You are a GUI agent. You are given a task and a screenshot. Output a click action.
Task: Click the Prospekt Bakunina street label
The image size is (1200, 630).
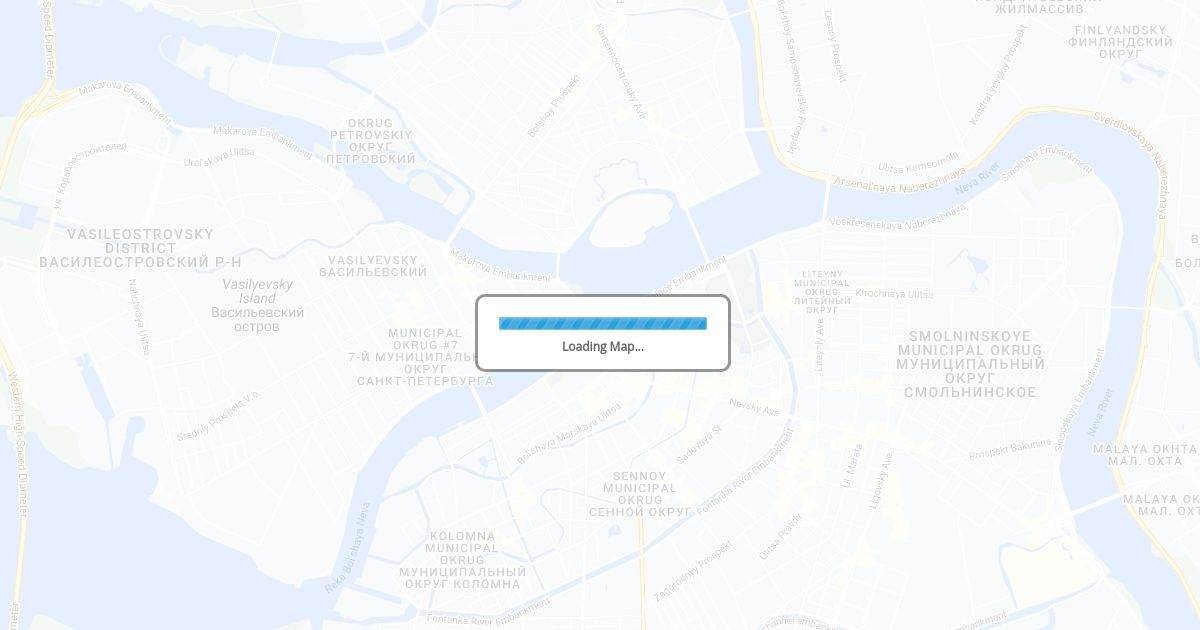1010,449
